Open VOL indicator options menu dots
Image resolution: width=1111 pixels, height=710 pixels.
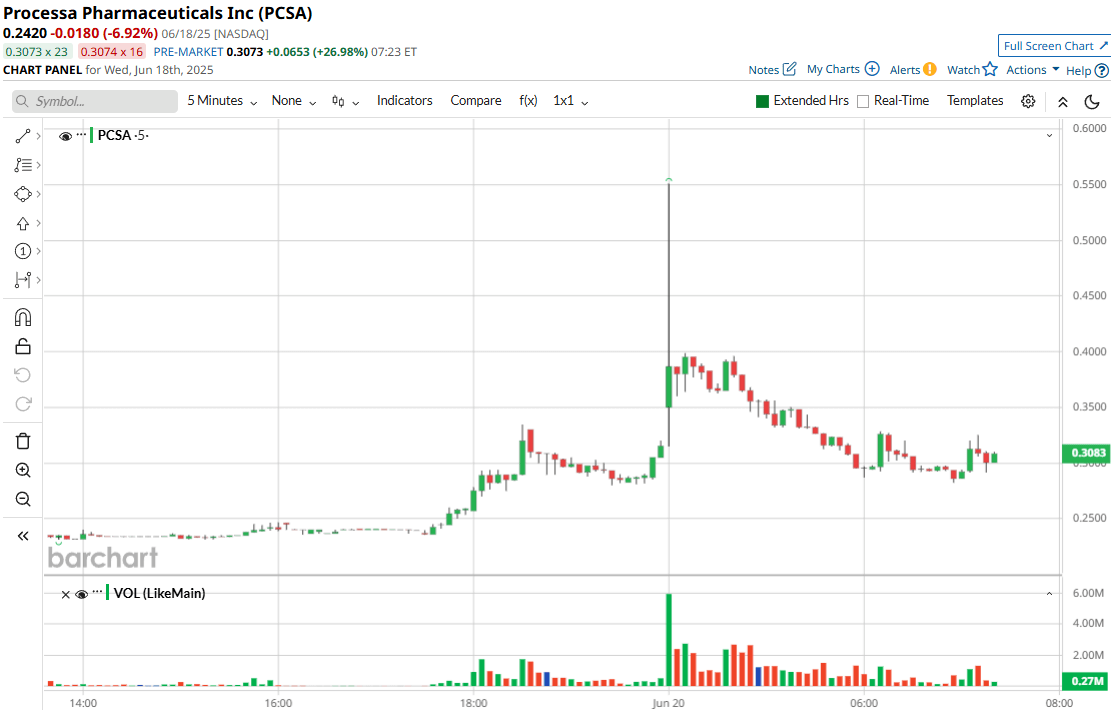[98, 592]
